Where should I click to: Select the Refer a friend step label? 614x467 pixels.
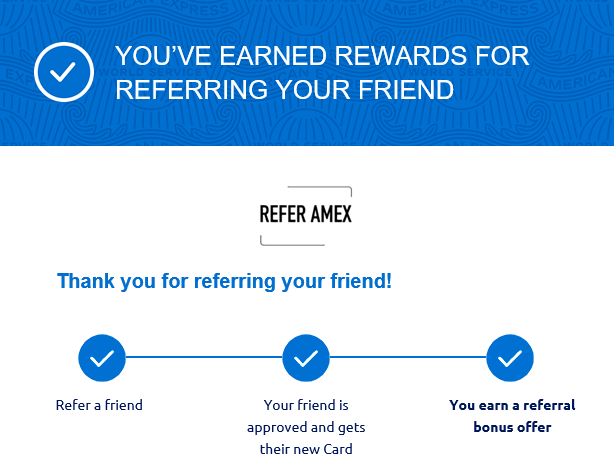pyautogui.click(x=99, y=405)
